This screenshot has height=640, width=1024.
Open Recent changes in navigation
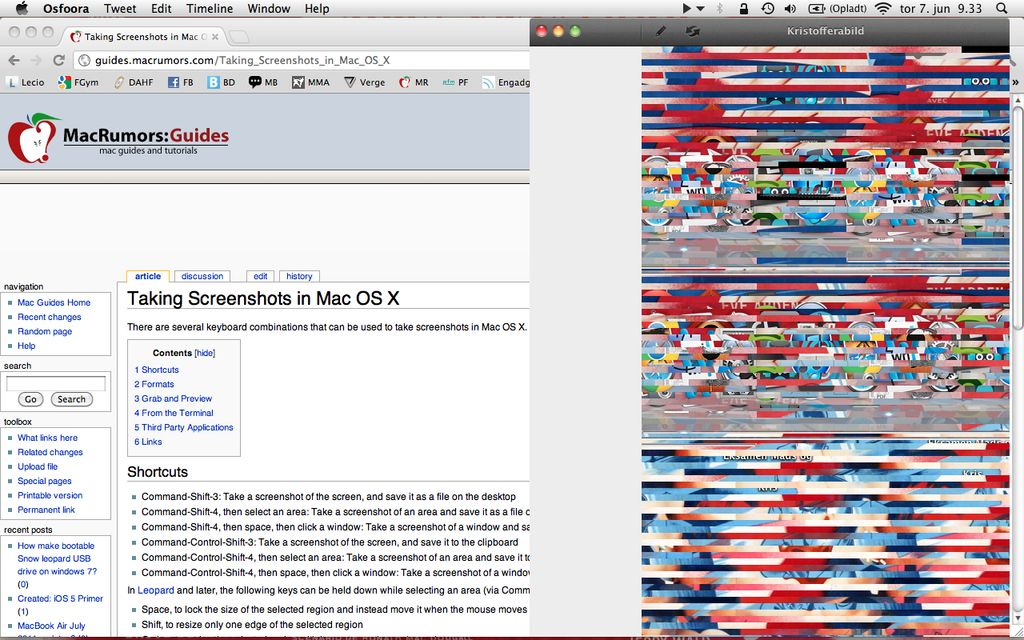point(49,317)
